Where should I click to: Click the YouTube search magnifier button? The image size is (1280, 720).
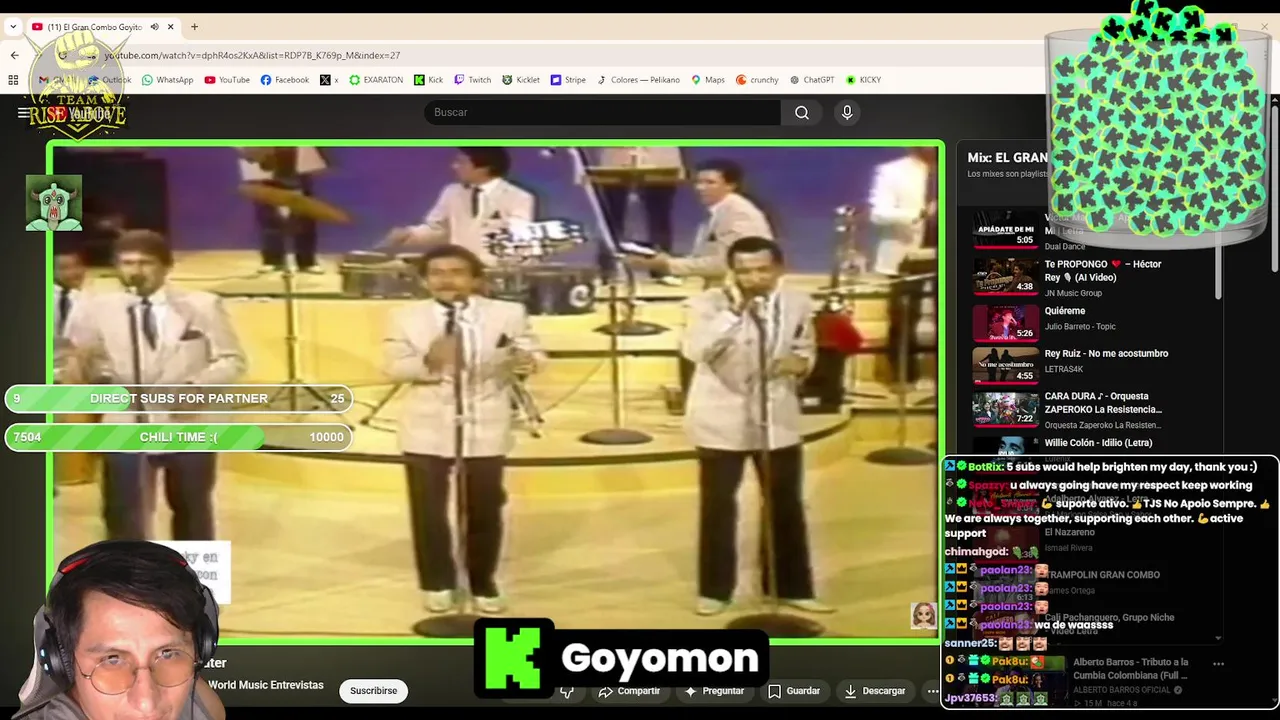tap(802, 112)
